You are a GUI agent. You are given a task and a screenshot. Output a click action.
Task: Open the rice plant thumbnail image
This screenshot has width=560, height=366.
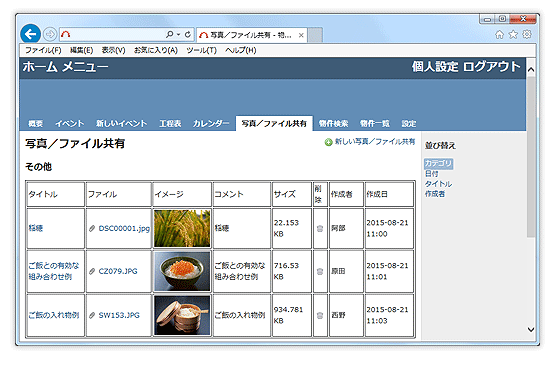click(x=182, y=228)
